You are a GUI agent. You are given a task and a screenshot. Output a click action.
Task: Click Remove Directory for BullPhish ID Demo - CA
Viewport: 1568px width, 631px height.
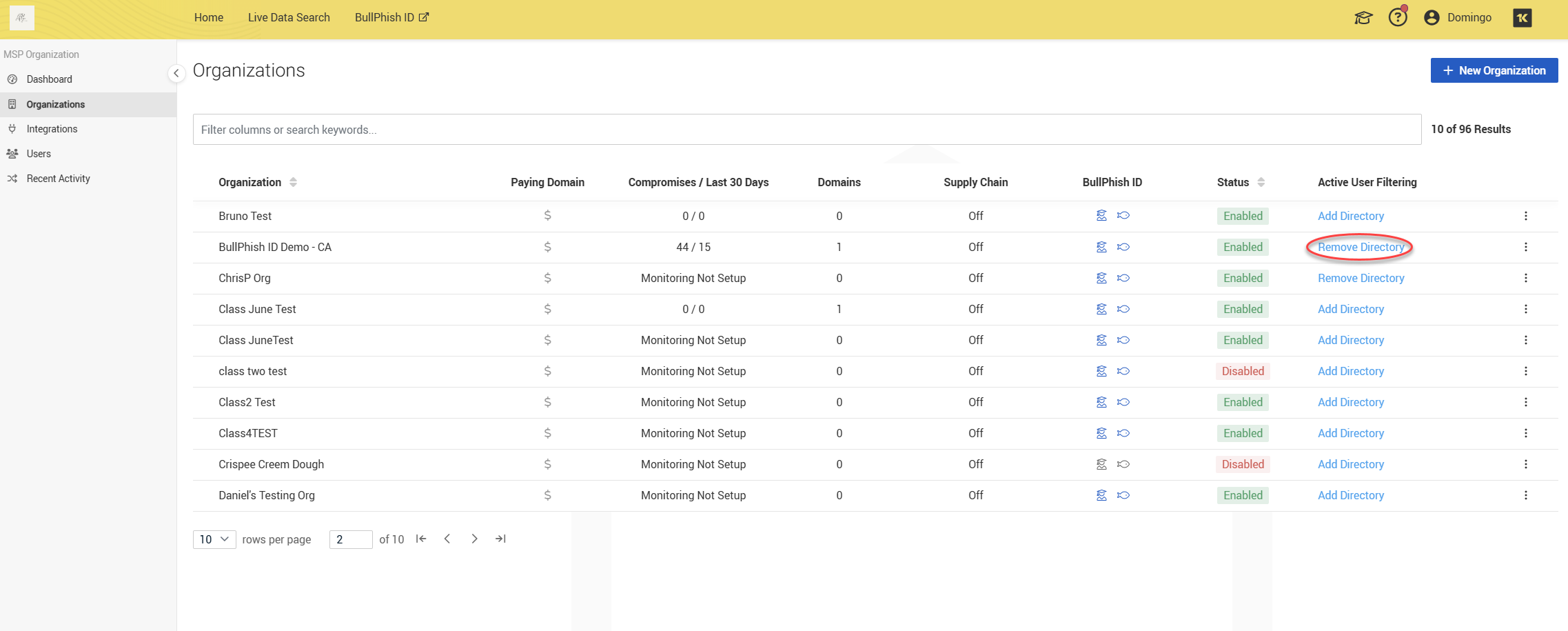click(x=1361, y=247)
